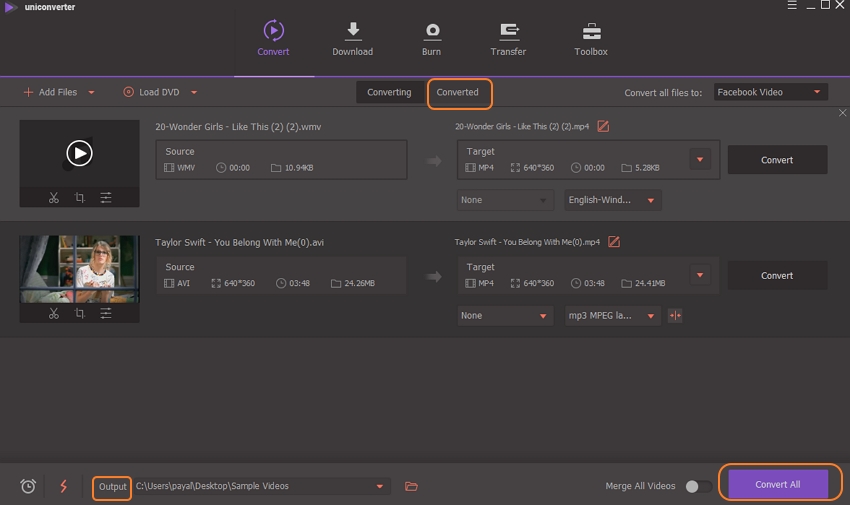Play the Wonder Girls video thumbnail
This screenshot has height=505, width=850.
tap(79, 153)
